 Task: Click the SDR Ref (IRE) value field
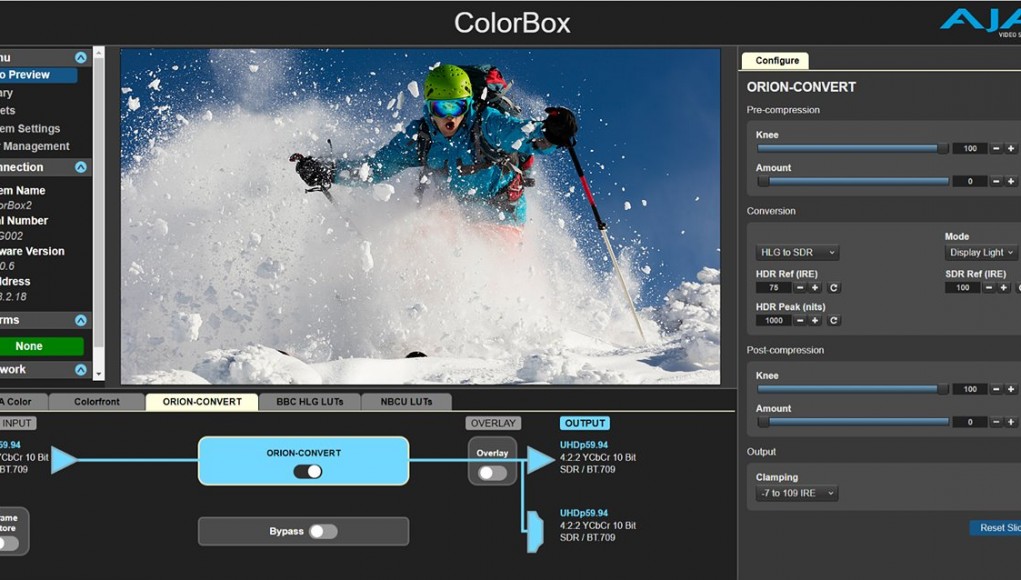pos(962,288)
